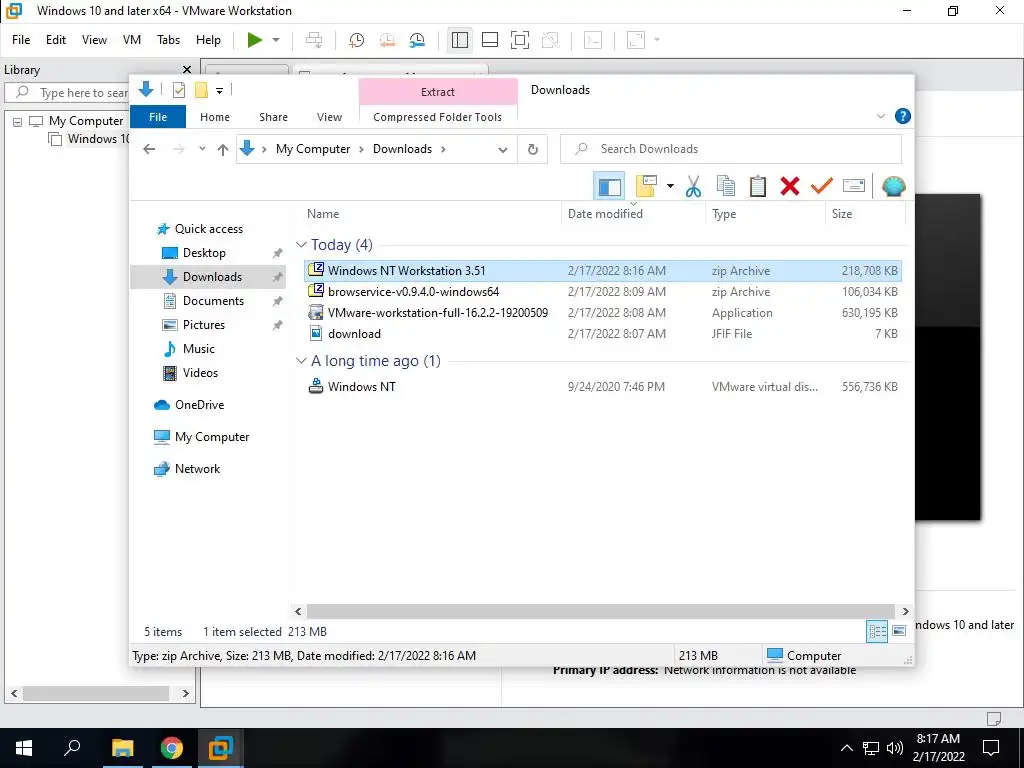The image size is (1024, 768).
Task: Close the VMware Library panel
Action: click(187, 70)
